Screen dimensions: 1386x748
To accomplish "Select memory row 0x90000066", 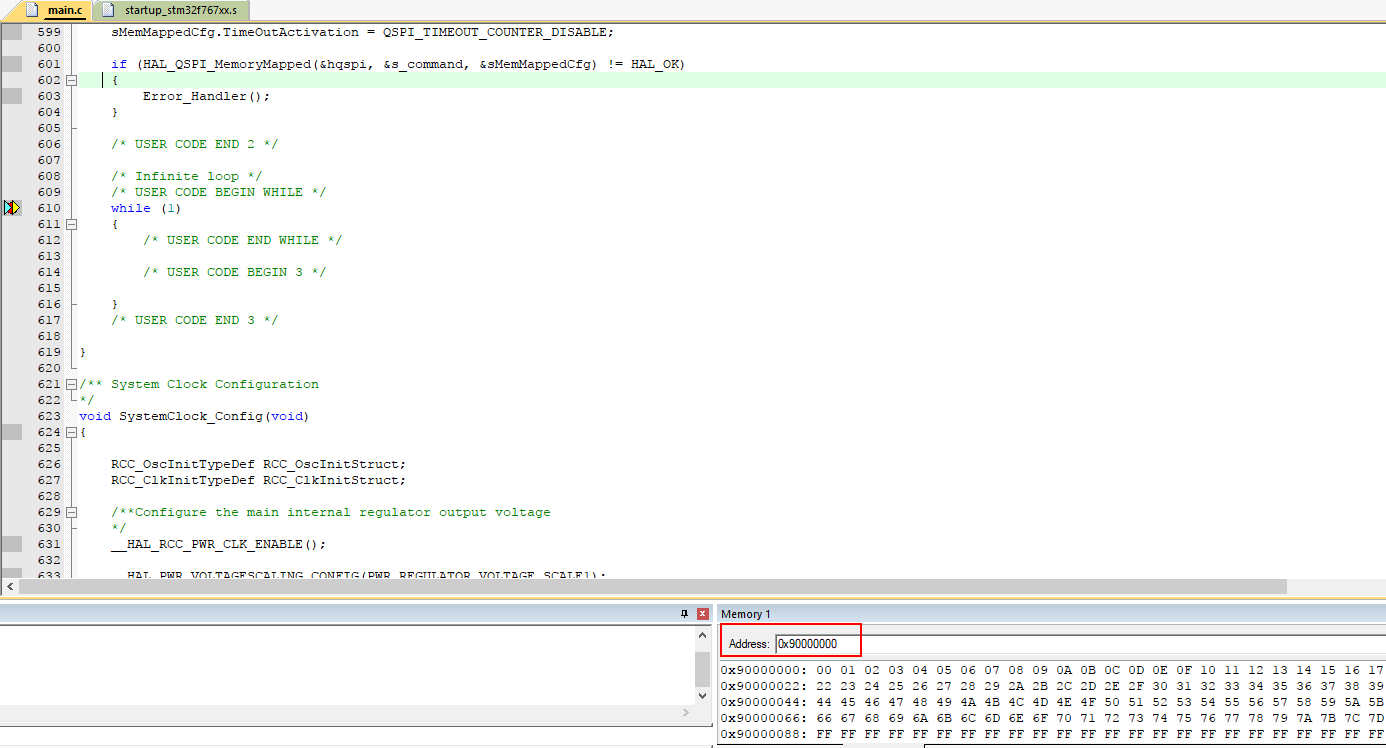I will point(1052,718).
